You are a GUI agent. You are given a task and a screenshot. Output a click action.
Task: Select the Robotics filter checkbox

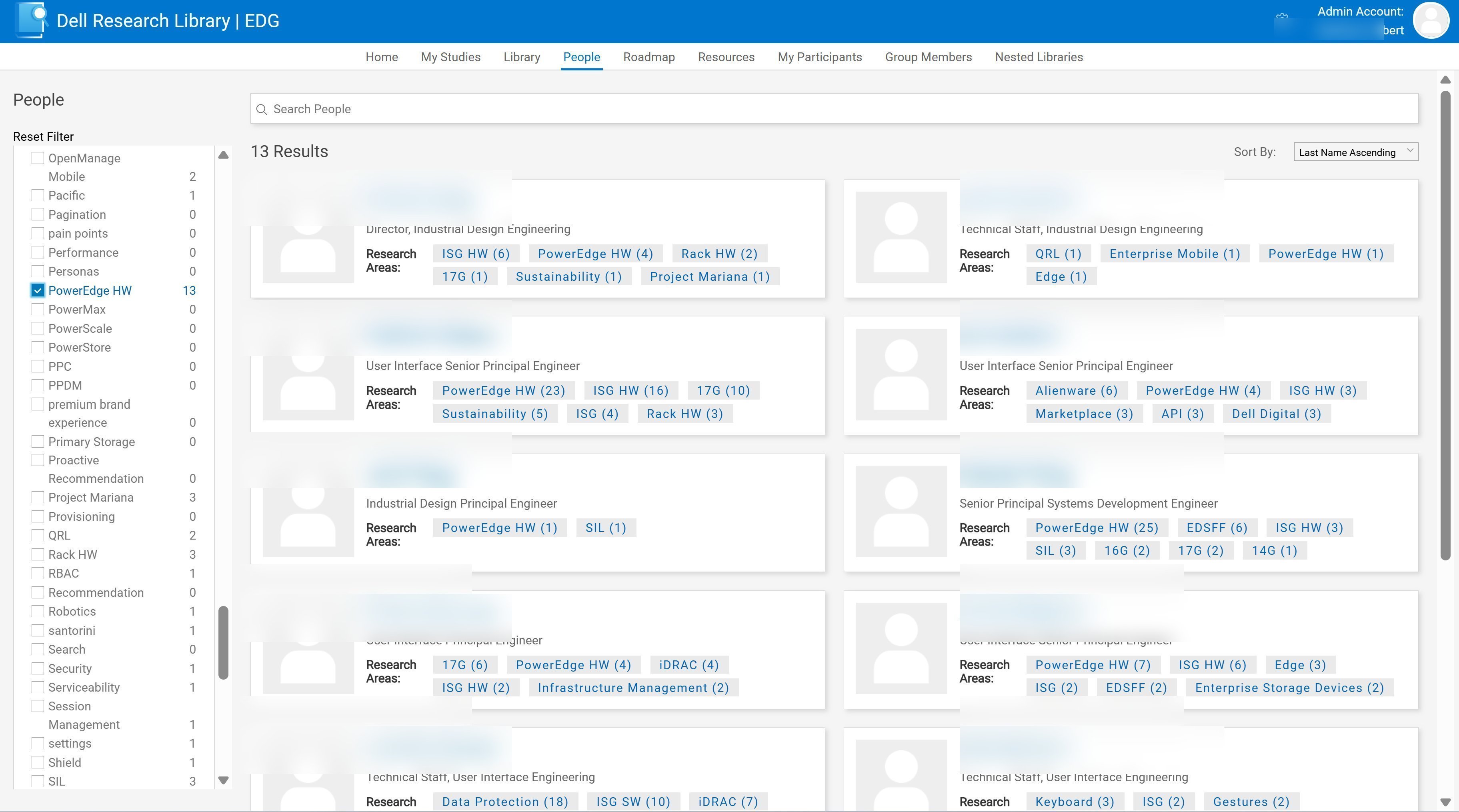click(37, 611)
